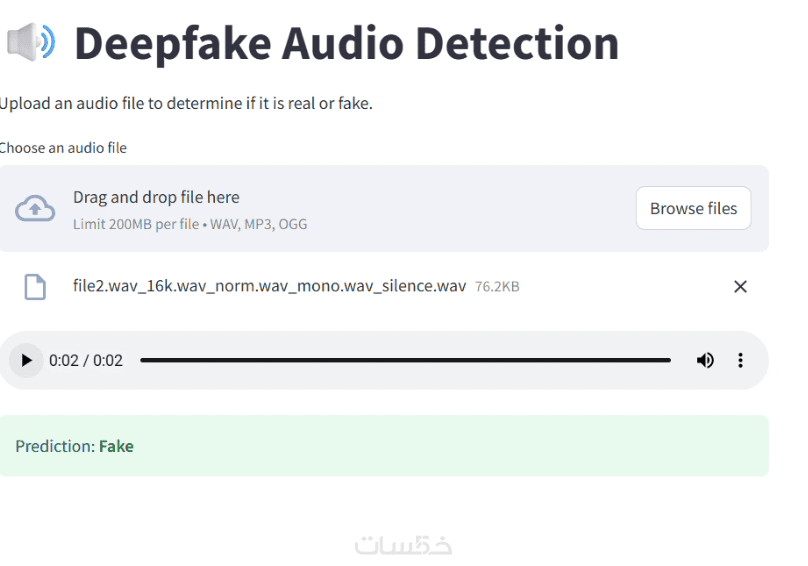808x566 pixels.
Task: Select the uploaded file name file2.wav_16k…silence.wav
Action: point(269,287)
